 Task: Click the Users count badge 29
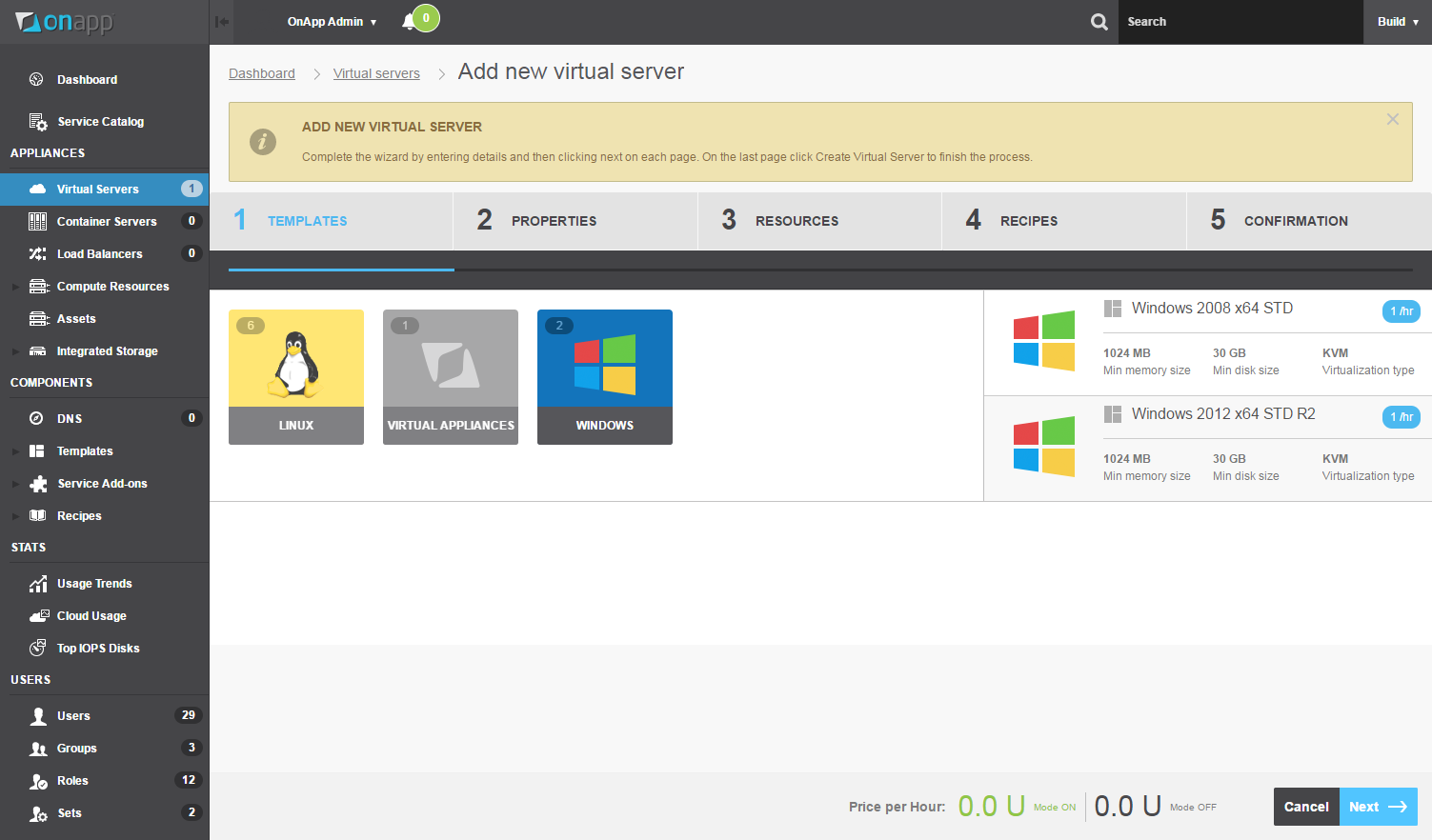click(x=189, y=715)
